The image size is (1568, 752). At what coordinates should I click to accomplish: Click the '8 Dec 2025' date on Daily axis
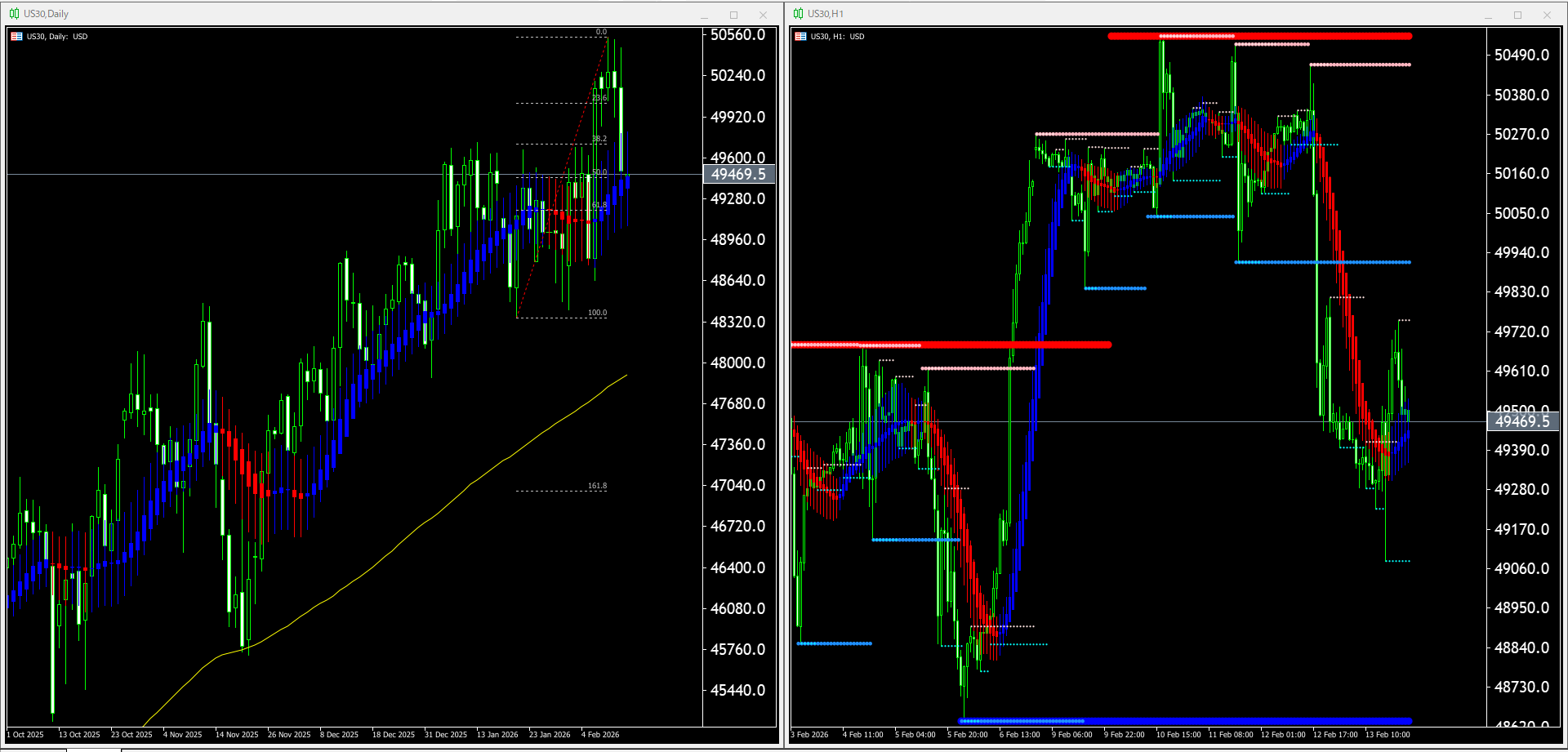pos(340,735)
